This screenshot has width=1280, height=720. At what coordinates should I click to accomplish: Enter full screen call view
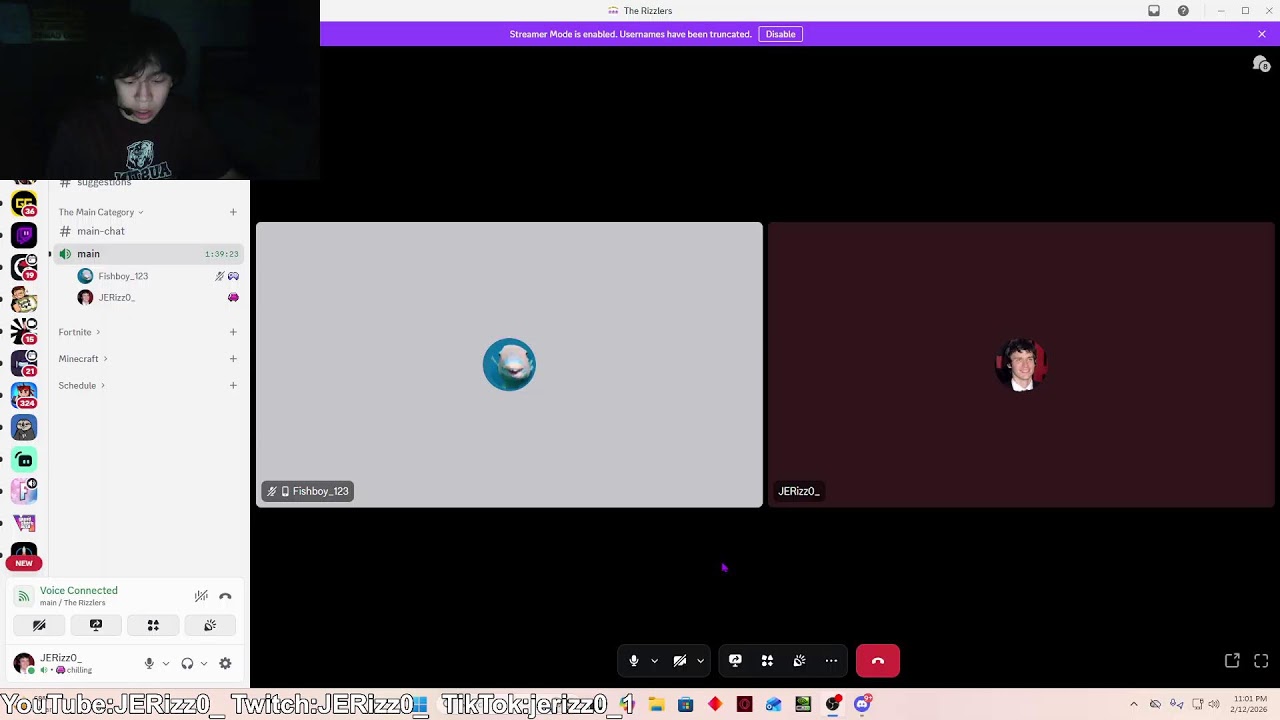[x=1261, y=661]
